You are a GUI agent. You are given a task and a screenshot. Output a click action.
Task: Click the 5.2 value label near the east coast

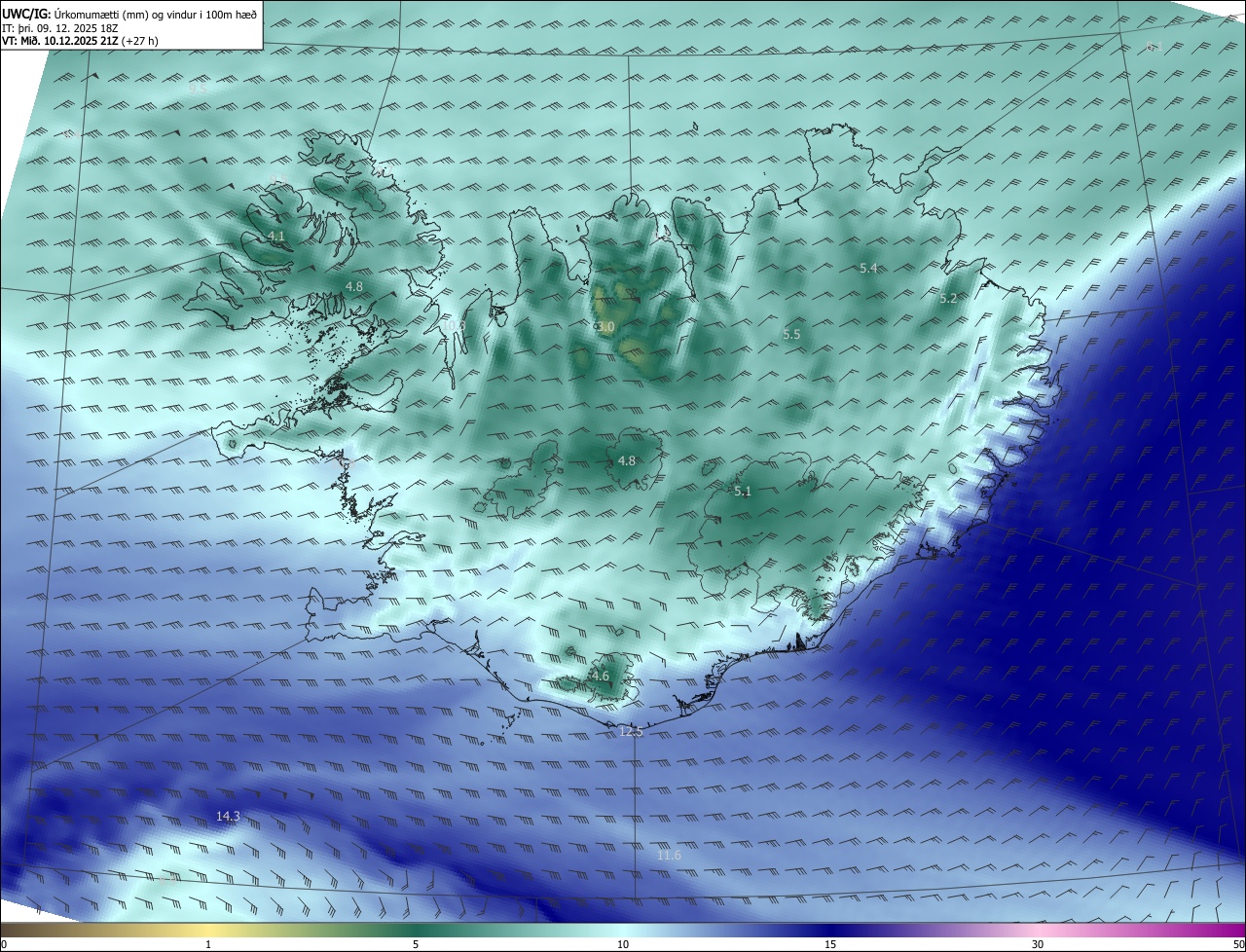tap(948, 299)
